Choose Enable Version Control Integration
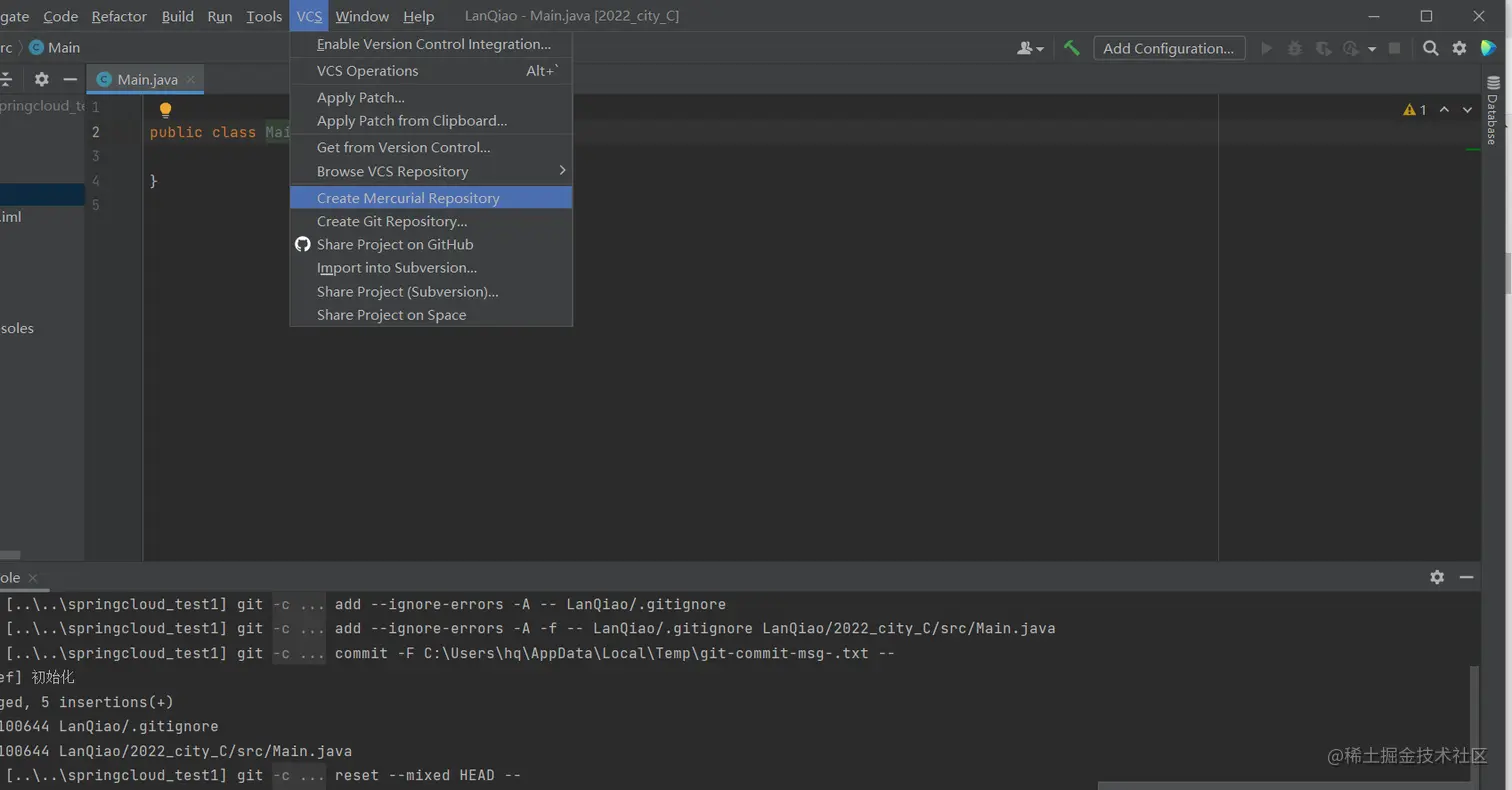Screen dimensions: 1512x790 pos(431,44)
